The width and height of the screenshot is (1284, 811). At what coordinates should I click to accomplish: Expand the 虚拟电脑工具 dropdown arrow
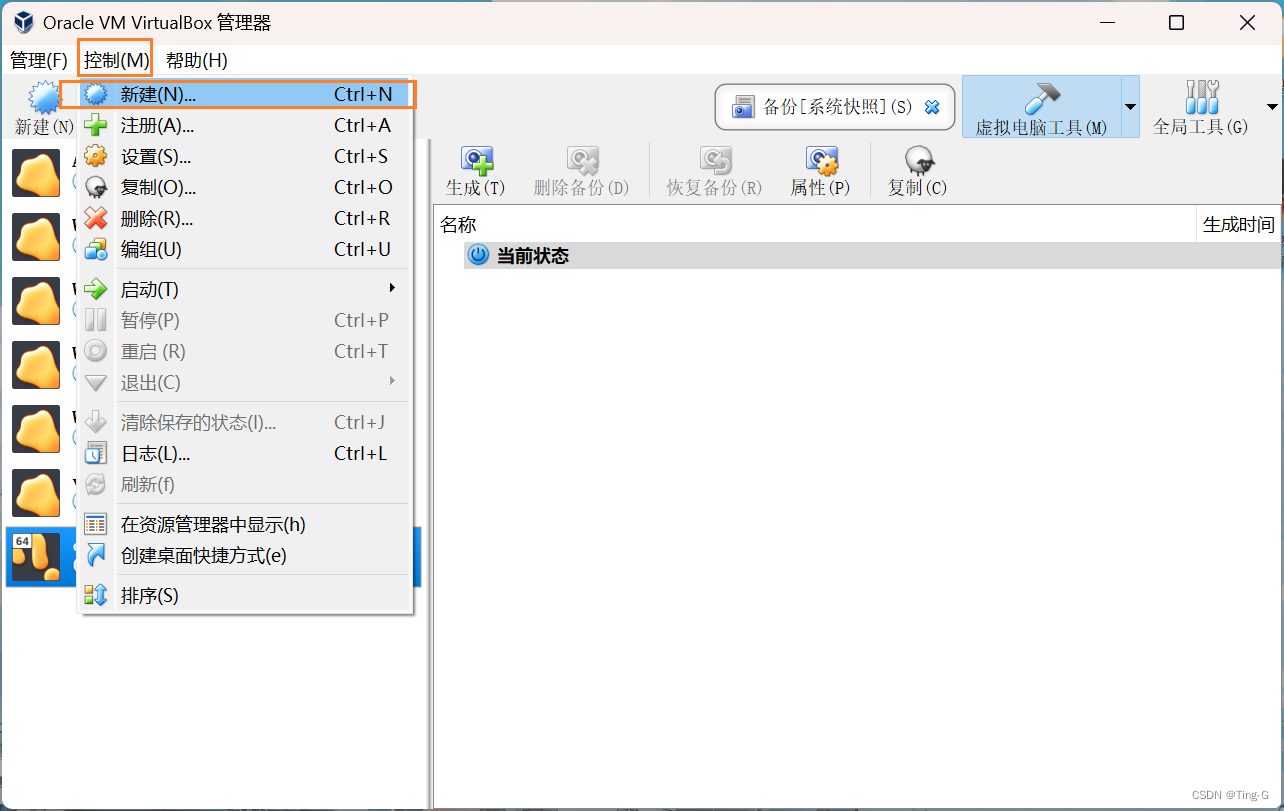coord(1131,107)
